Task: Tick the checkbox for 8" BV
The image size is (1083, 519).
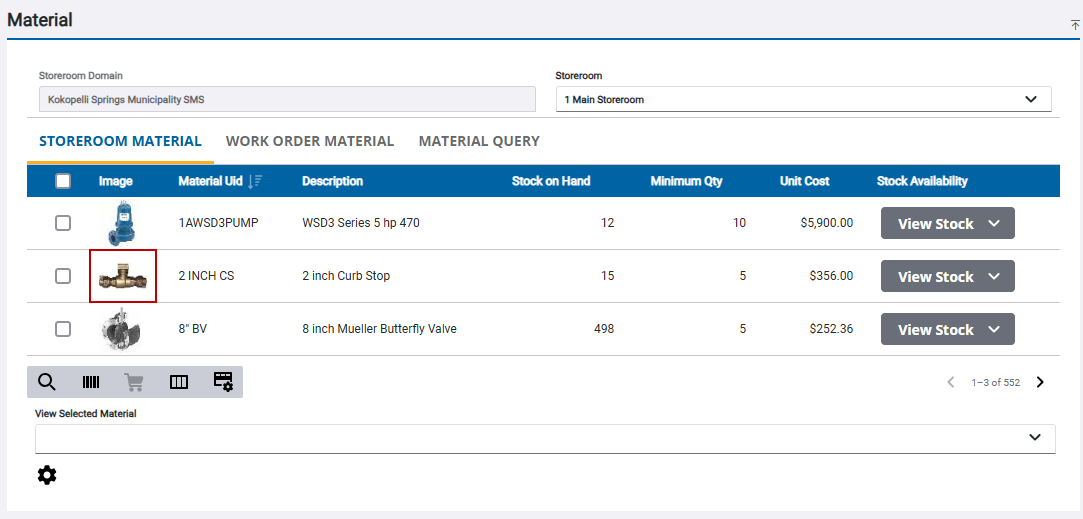Action: 63,329
